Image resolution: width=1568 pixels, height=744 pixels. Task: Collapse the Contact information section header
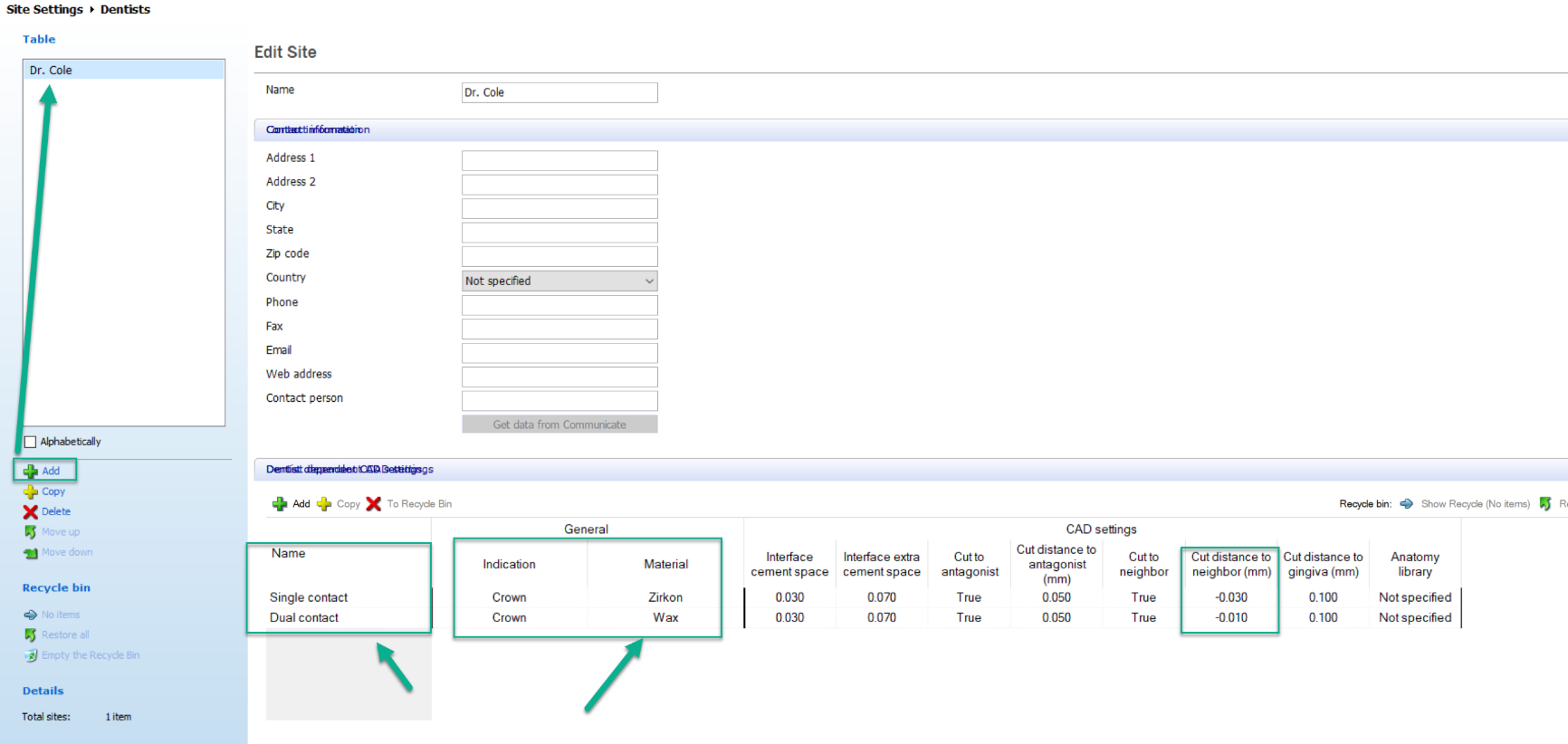click(317, 129)
